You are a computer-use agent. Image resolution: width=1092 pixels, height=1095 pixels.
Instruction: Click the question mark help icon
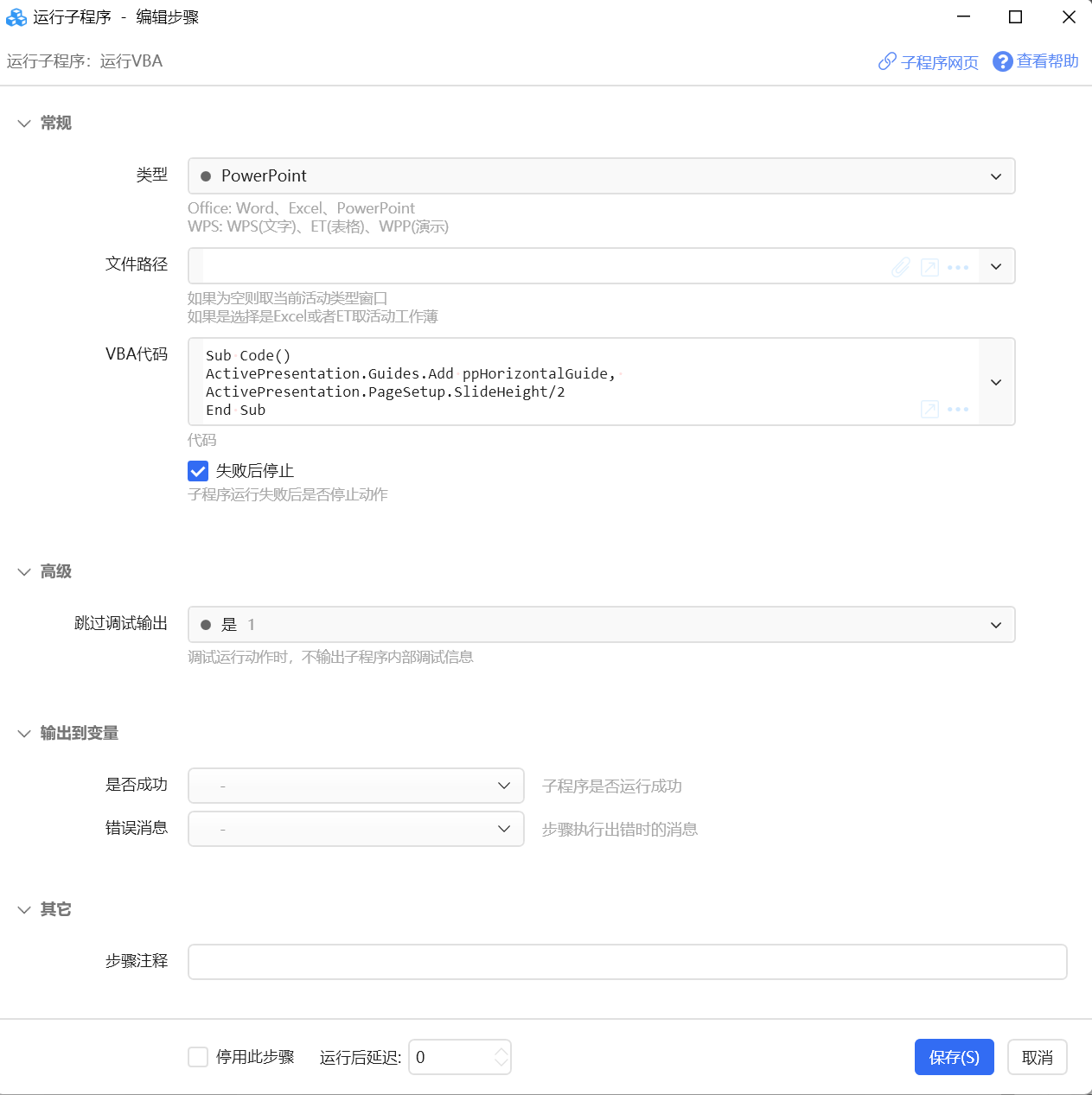point(1002,61)
